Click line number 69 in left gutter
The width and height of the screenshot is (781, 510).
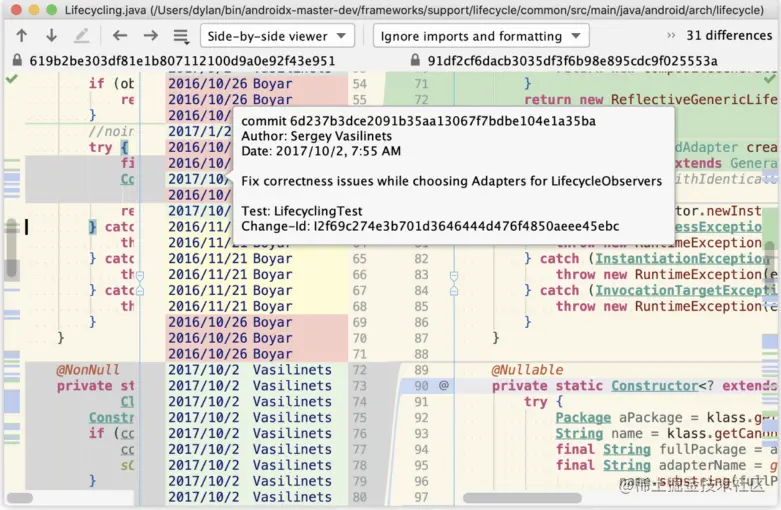[x=360, y=322]
